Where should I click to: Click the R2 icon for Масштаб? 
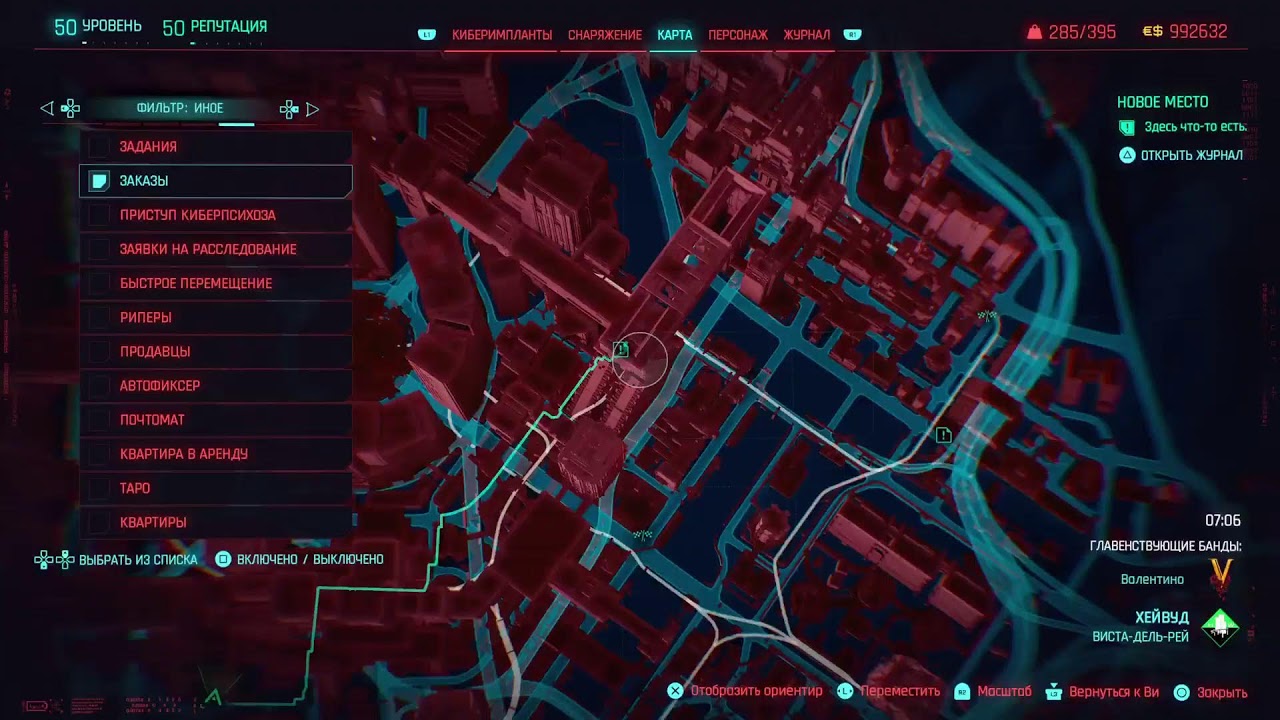tap(962, 692)
